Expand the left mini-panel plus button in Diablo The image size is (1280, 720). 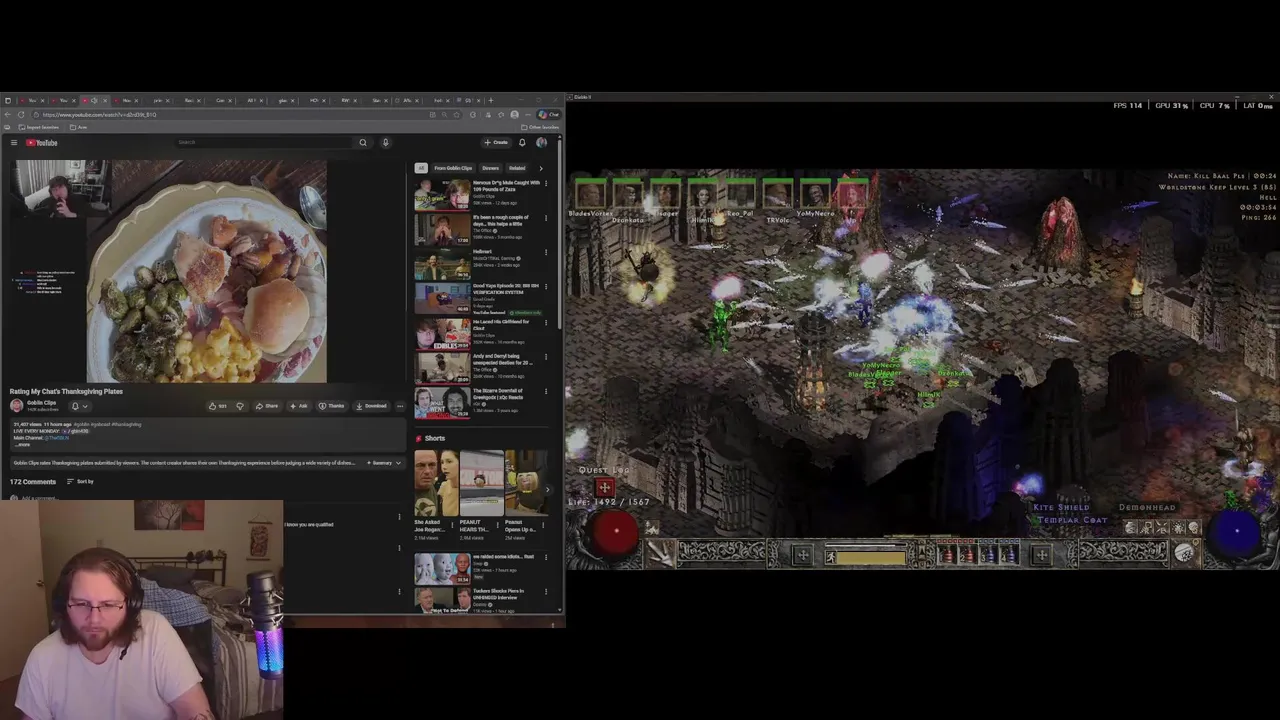803,554
